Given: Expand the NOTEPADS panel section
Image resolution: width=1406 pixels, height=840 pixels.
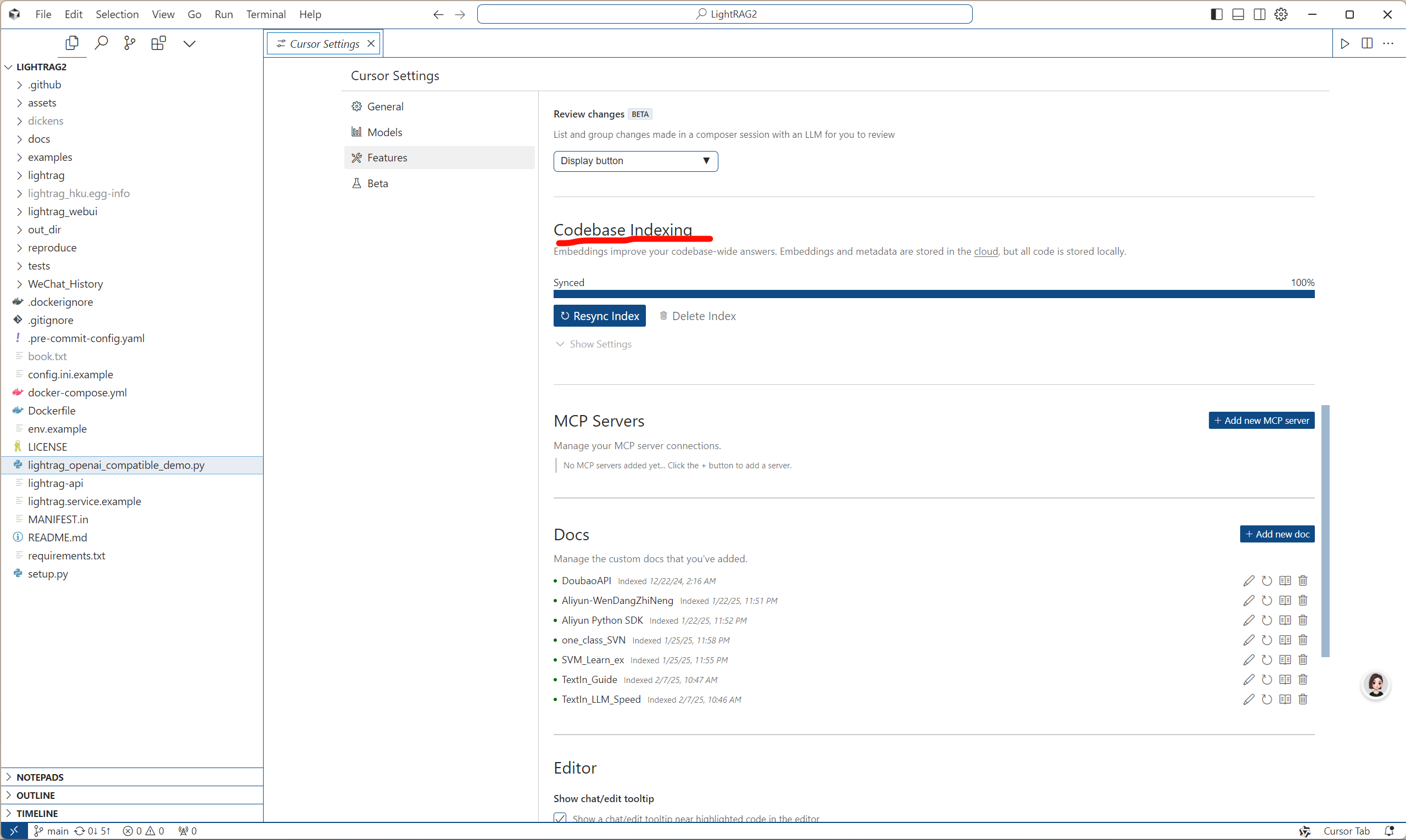Looking at the screenshot, I should tap(40, 777).
